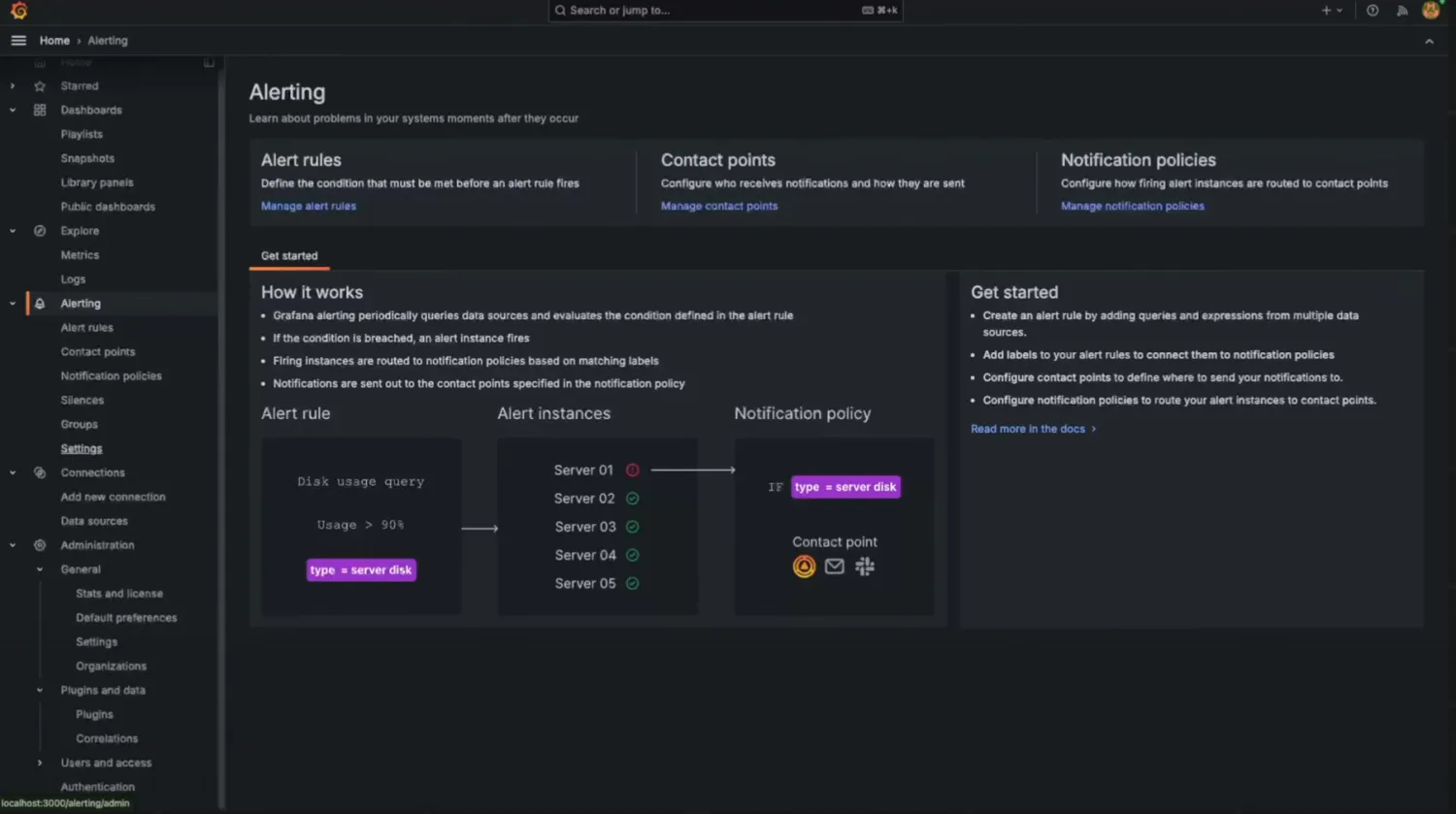Click the Manage contact points link
Image resolution: width=1456 pixels, height=814 pixels.
(719, 207)
